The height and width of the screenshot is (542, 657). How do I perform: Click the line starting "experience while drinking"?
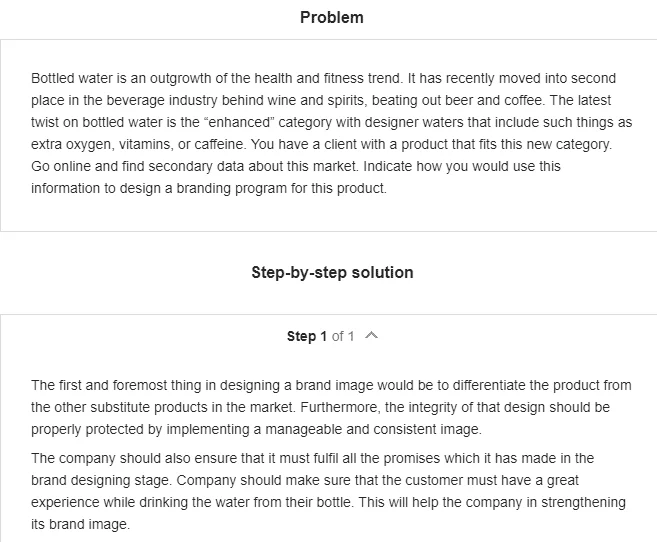click(328, 502)
